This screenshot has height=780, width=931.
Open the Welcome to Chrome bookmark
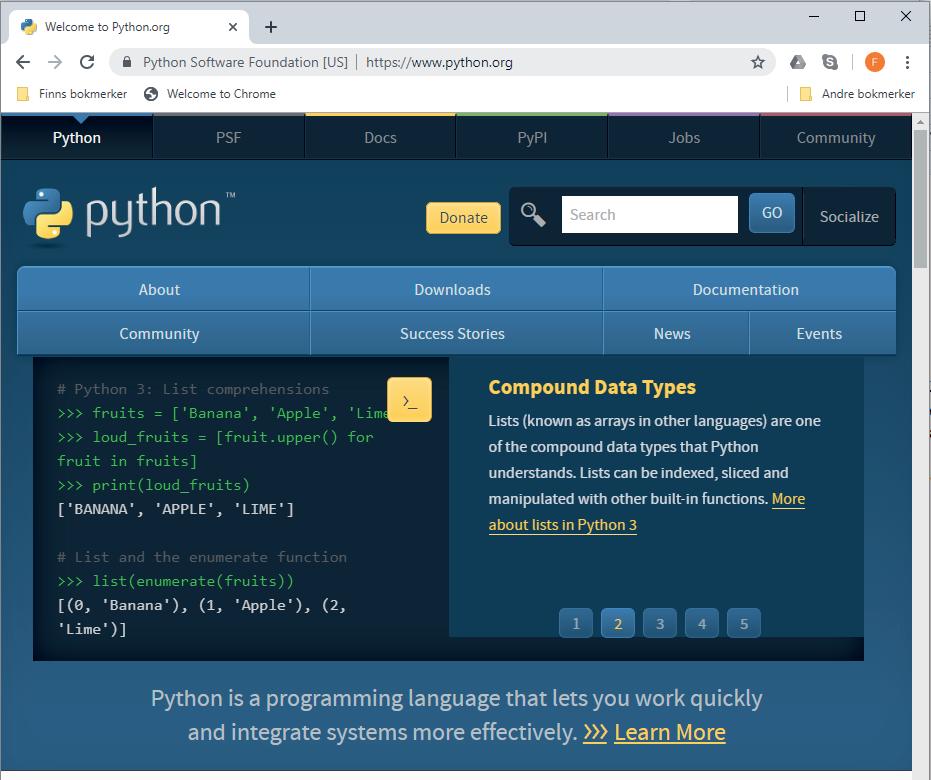click(210, 94)
